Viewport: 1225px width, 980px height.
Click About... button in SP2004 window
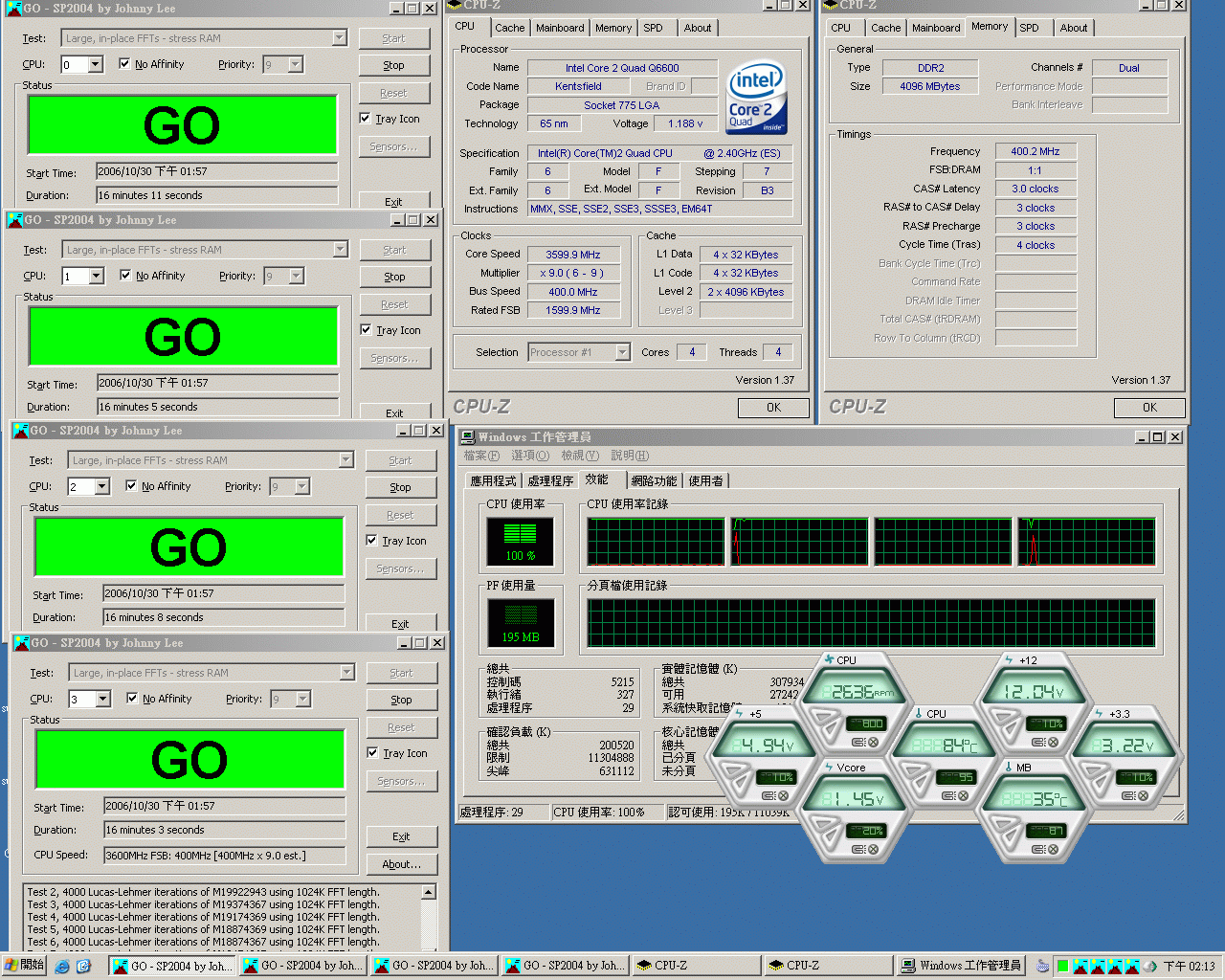tap(401, 864)
